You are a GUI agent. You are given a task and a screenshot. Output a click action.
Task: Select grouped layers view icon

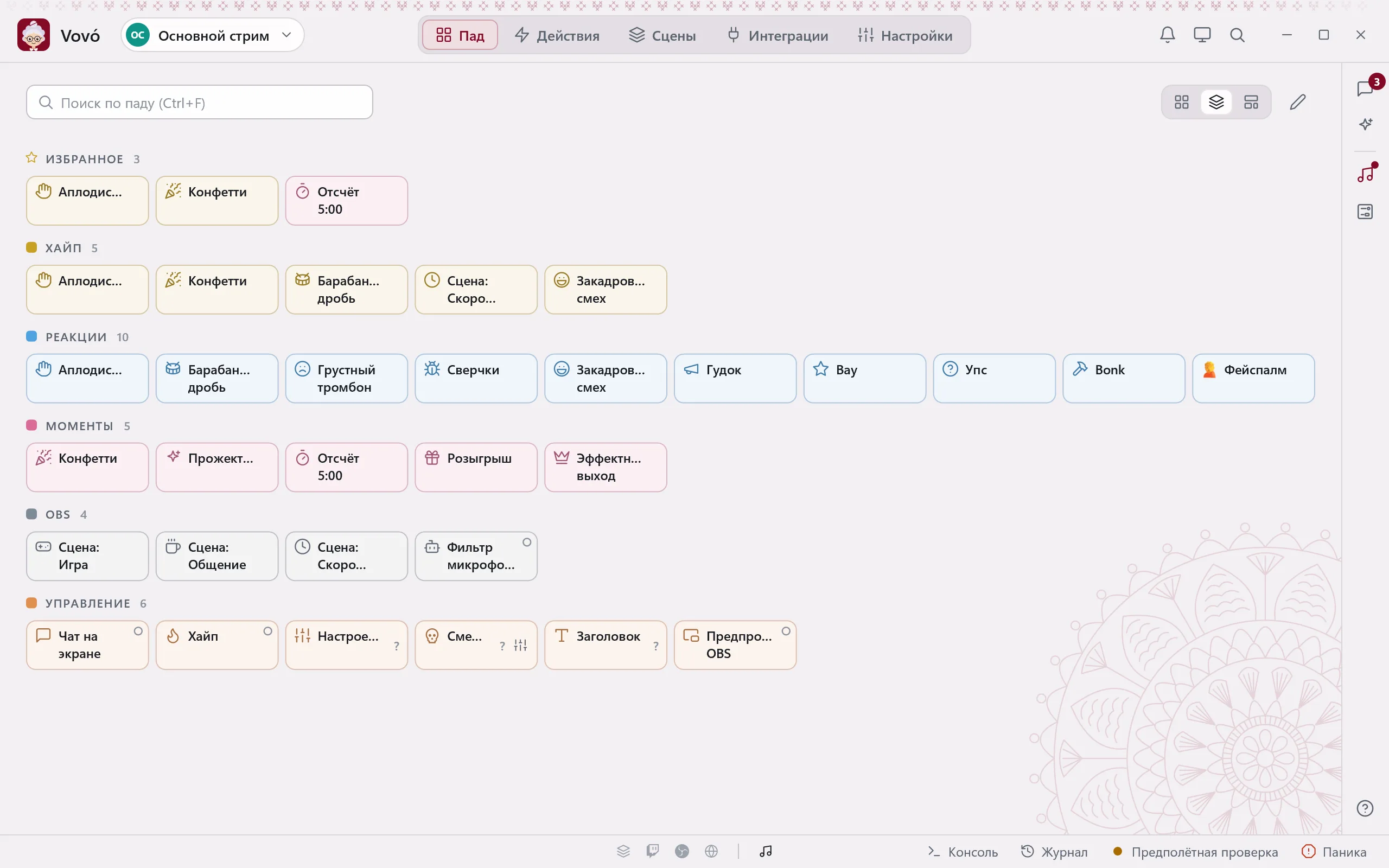tap(1216, 102)
